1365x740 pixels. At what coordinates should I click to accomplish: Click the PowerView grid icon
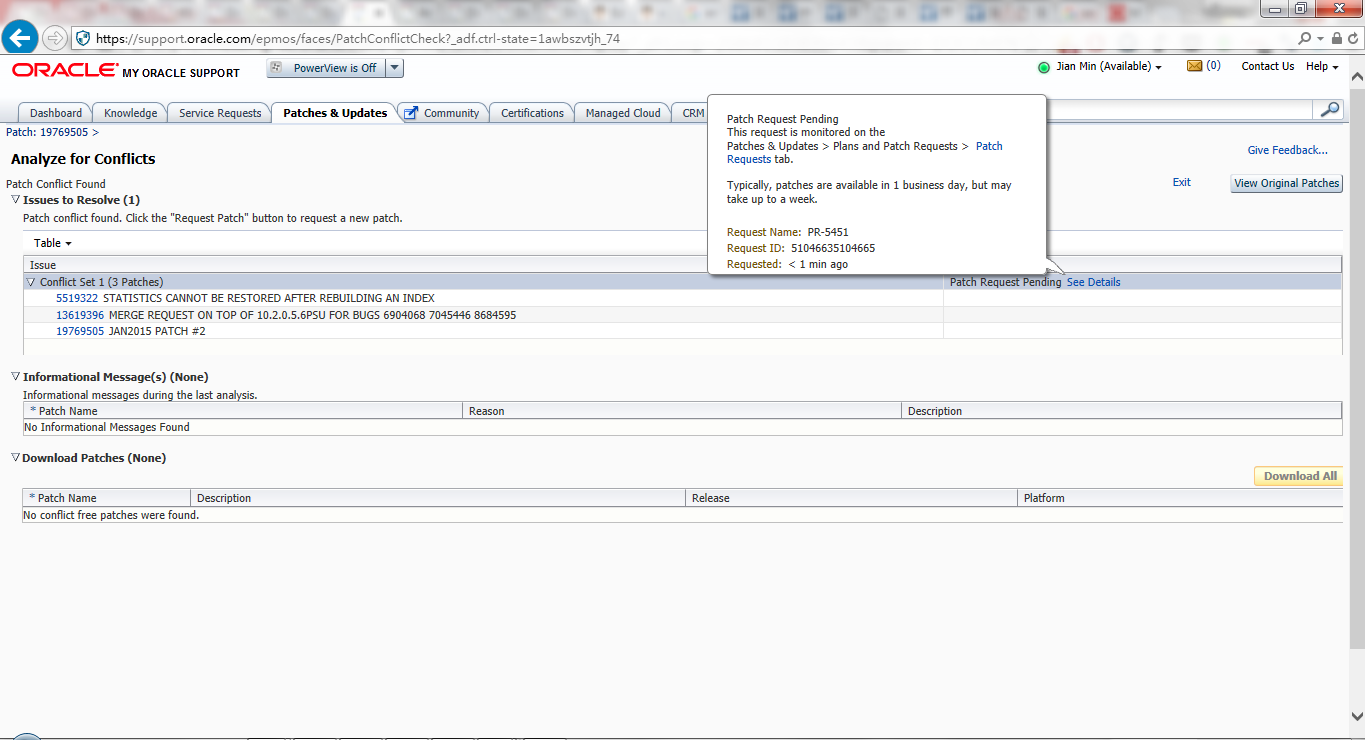277,68
